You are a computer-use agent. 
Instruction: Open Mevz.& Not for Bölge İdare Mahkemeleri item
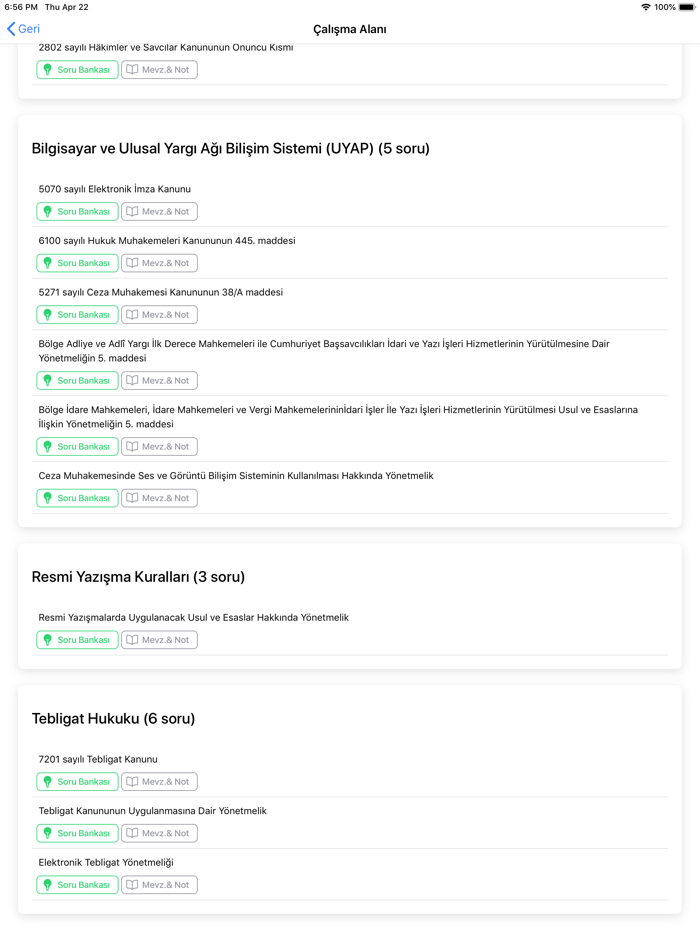159,446
